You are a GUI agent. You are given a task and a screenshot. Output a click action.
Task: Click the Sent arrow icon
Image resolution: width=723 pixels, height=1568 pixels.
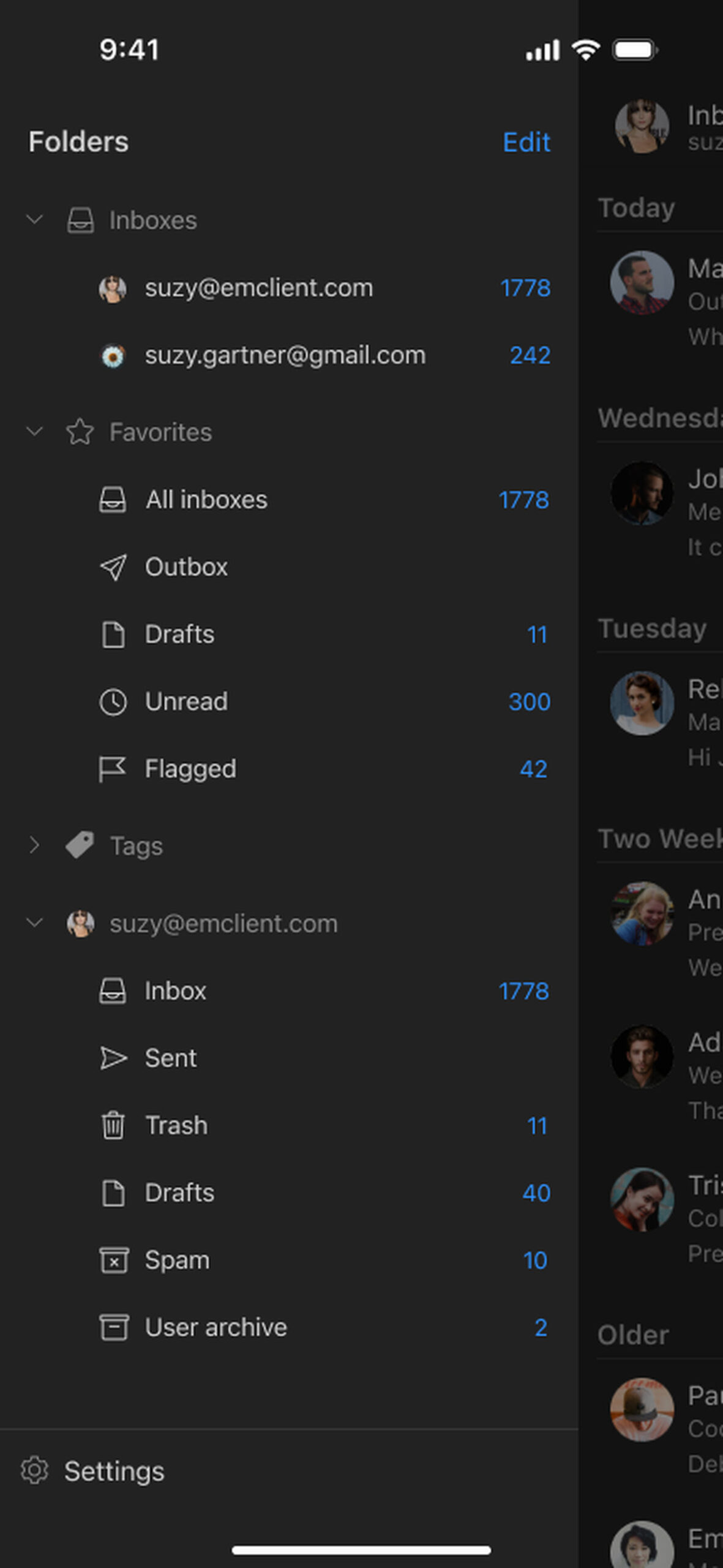(113, 1058)
